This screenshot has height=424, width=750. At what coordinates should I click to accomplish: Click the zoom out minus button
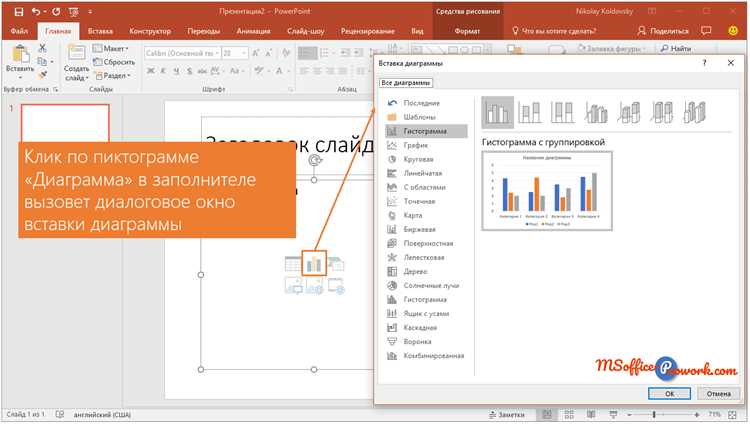(x=629, y=414)
